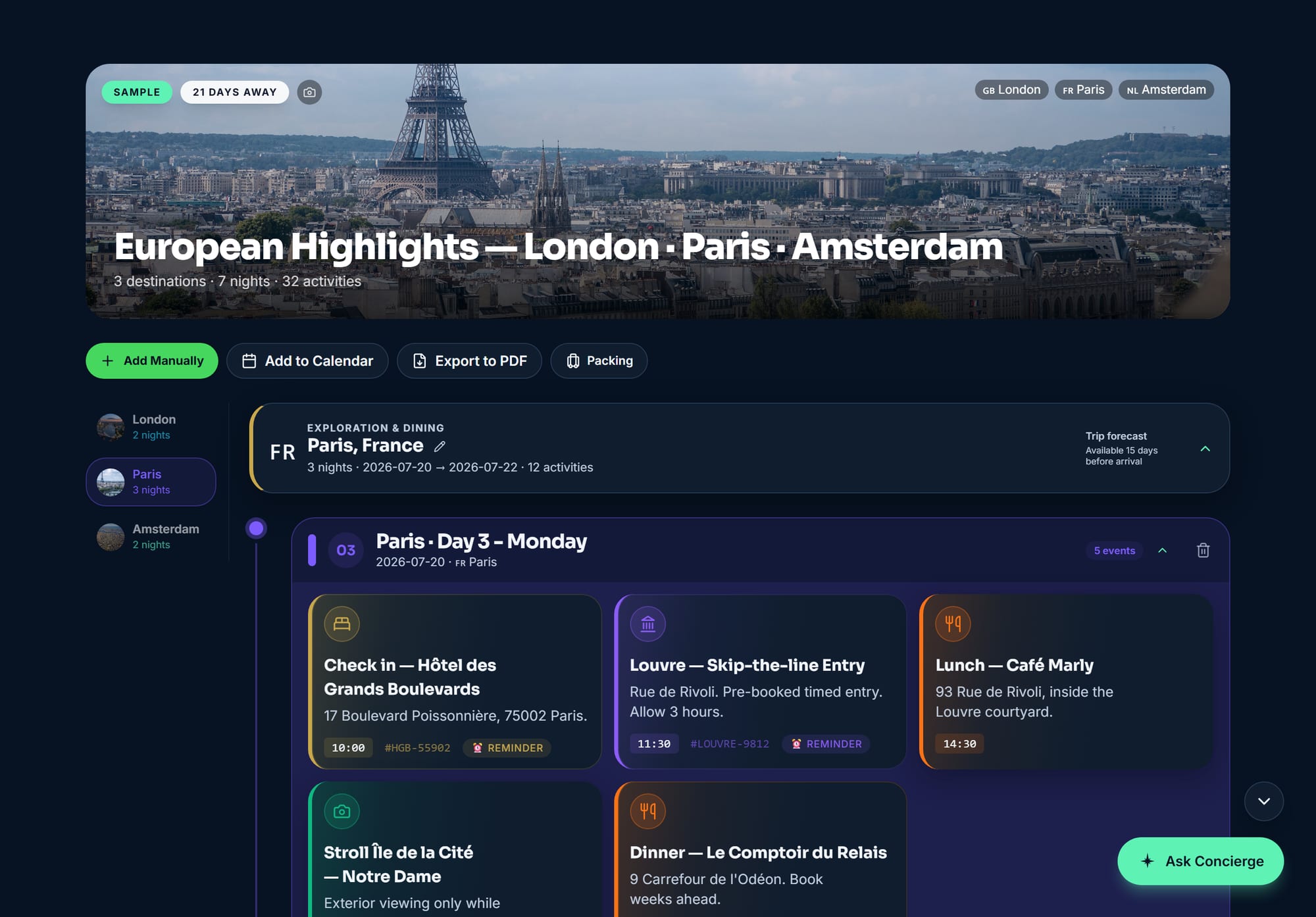The width and height of the screenshot is (1316, 917).
Task: Toggle the REMINDER badge on hotel check-in card
Action: tap(507, 748)
